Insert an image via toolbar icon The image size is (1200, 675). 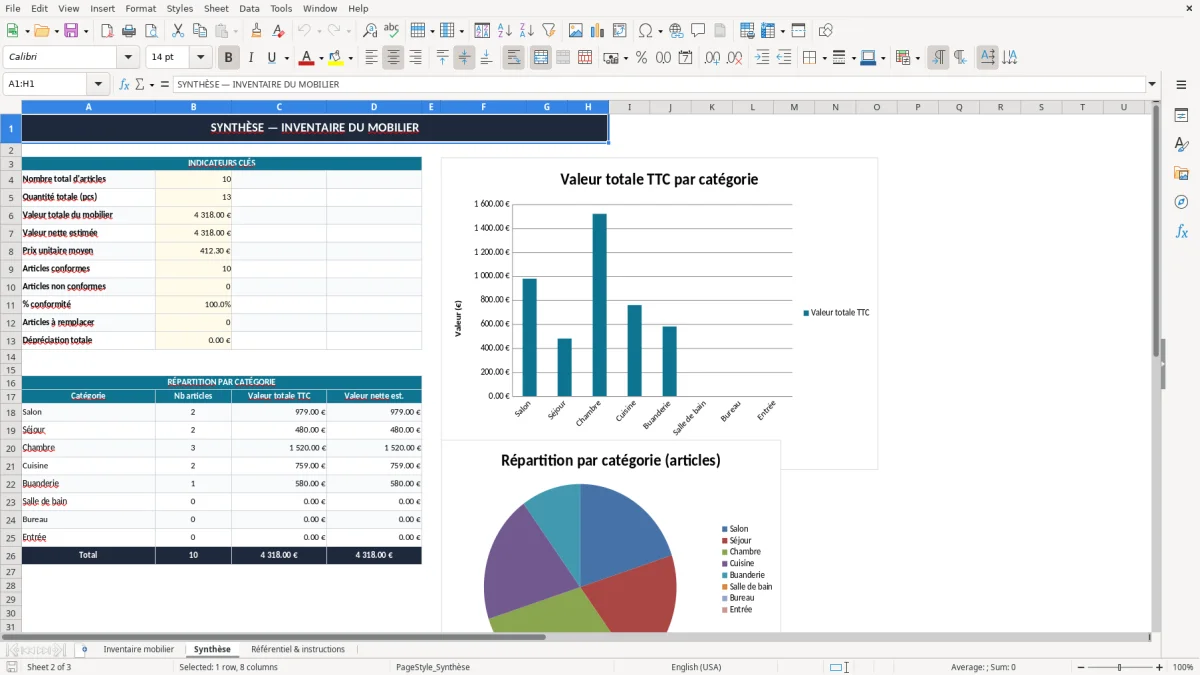coord(577,31)
